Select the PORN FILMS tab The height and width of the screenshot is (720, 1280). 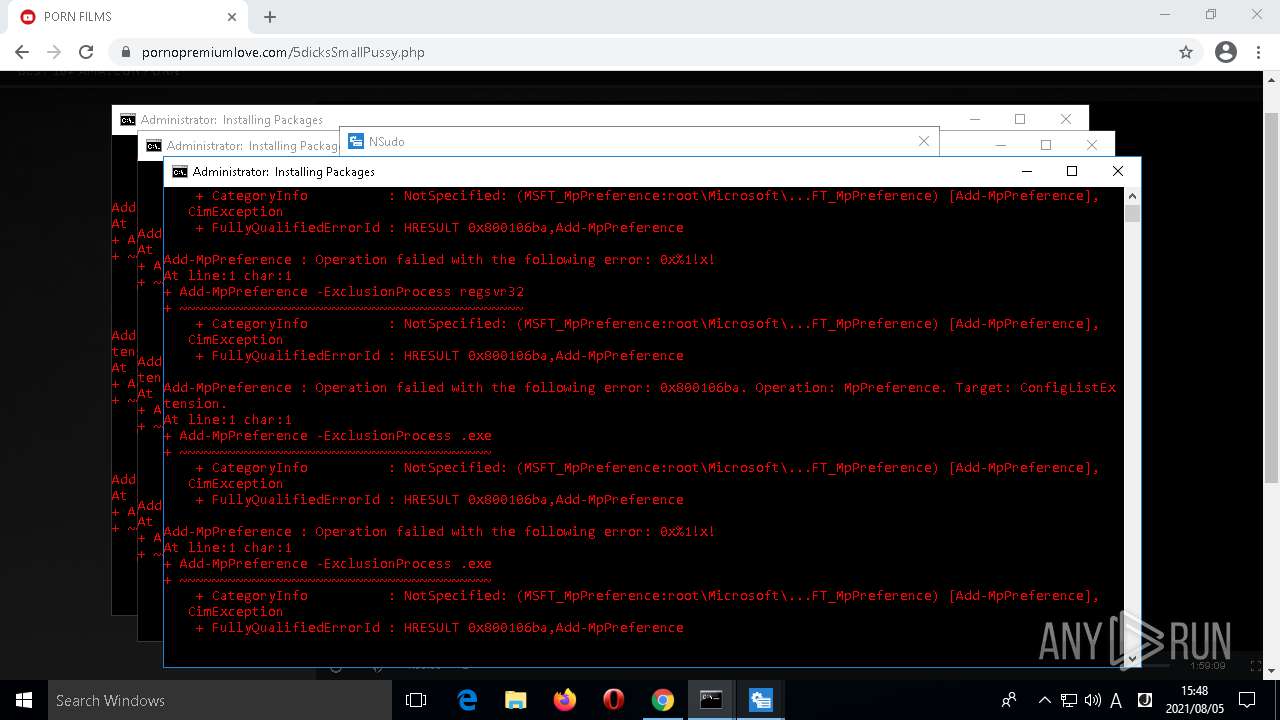click(x=128, y=17)
